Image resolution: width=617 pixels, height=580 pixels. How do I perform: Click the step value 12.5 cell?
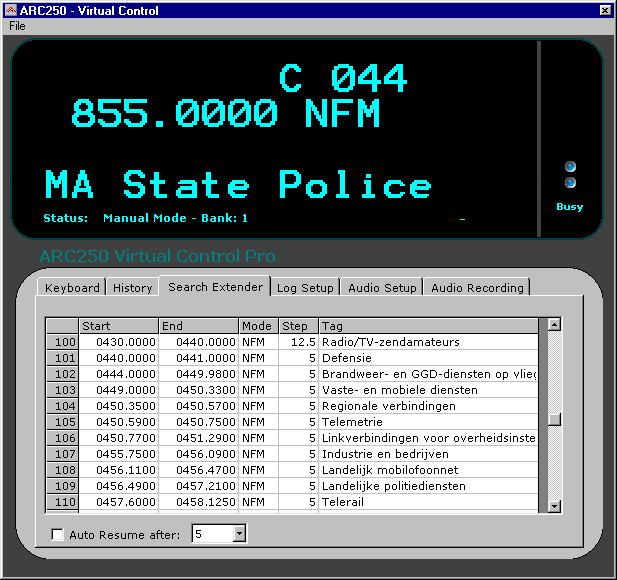coord(299,342)
